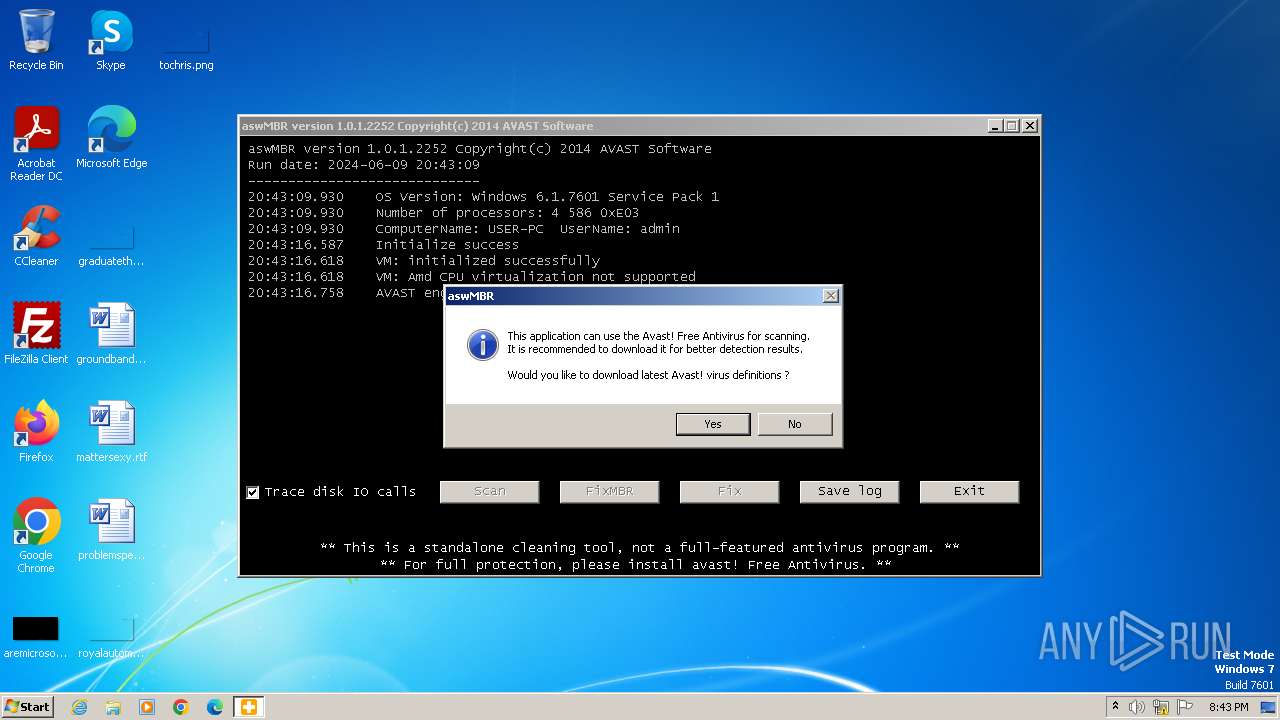Select Acrobat Reader DC shortcut

(x=36, y=144)
